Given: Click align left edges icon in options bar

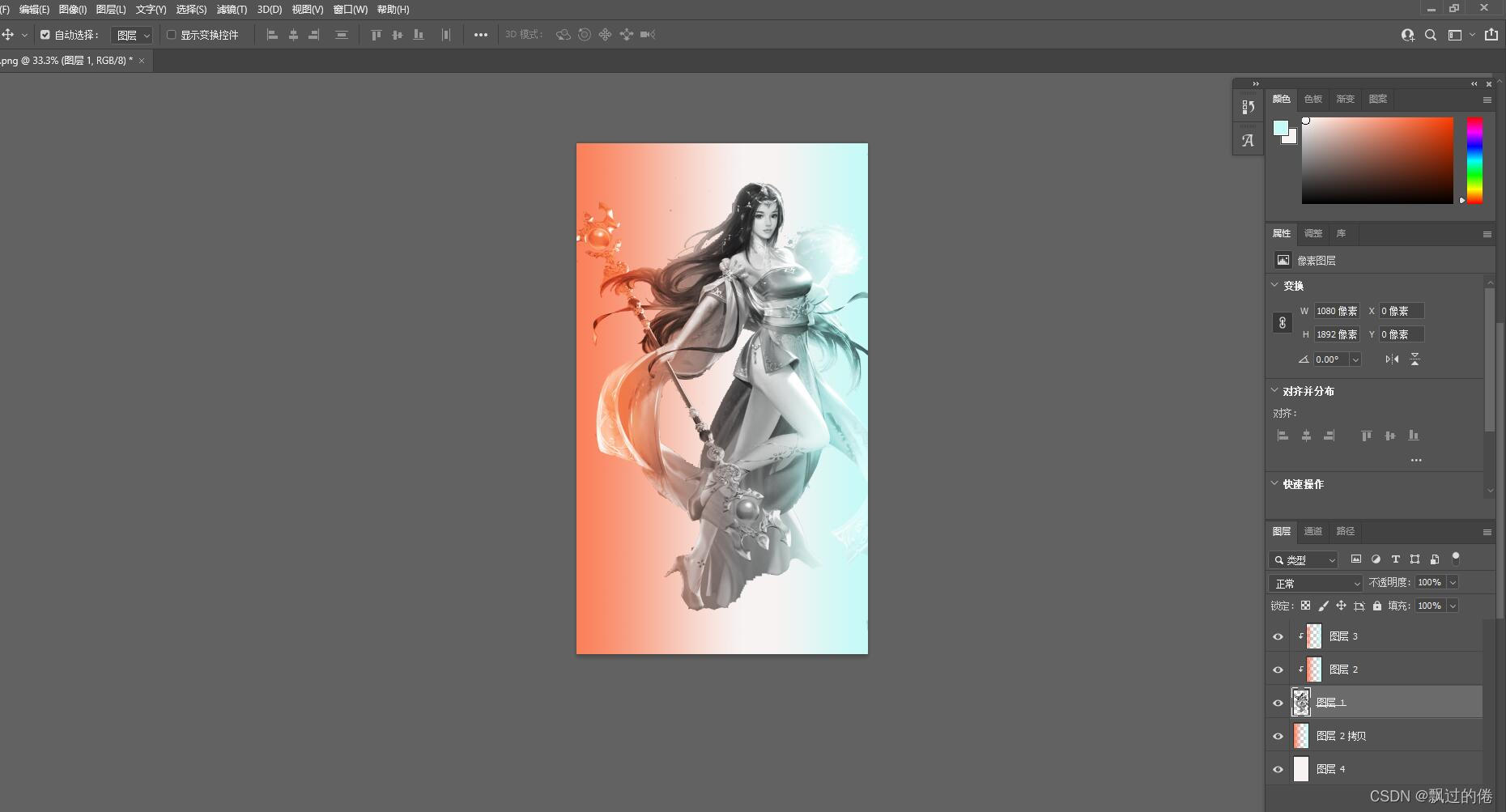Looking at the screenshot, I should [272, 35].
